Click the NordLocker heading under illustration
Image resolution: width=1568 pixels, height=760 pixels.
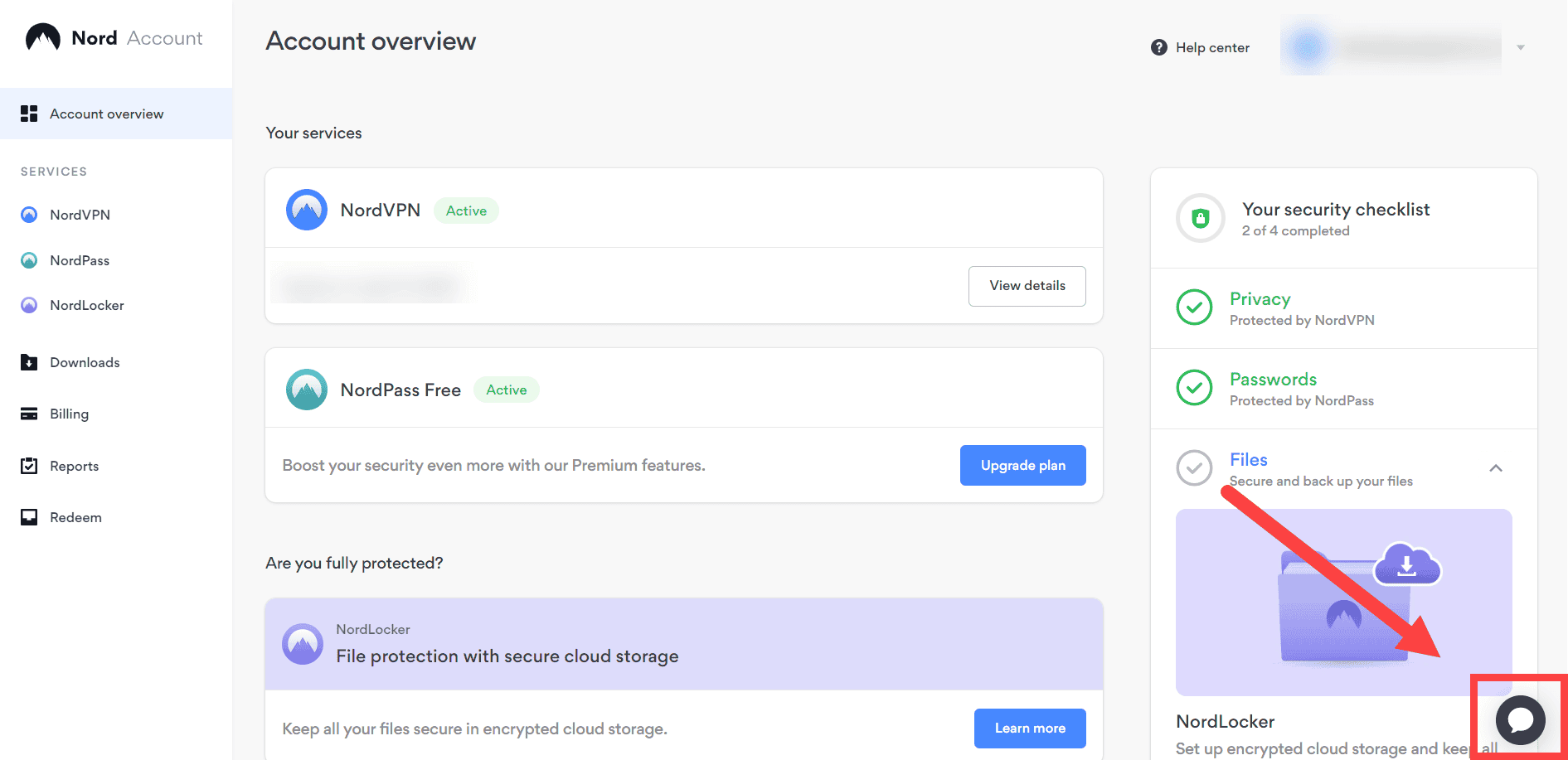click(x=1226, y=722)
